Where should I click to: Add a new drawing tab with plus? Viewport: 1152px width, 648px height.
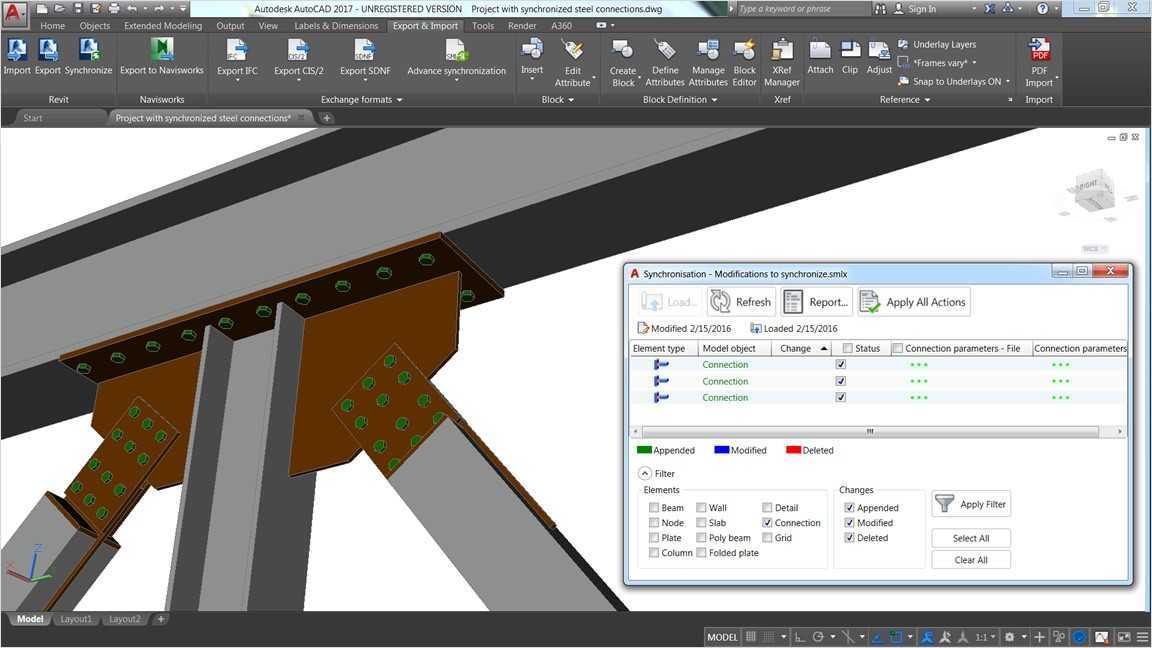pyautogui.click(x=326, y=118)
